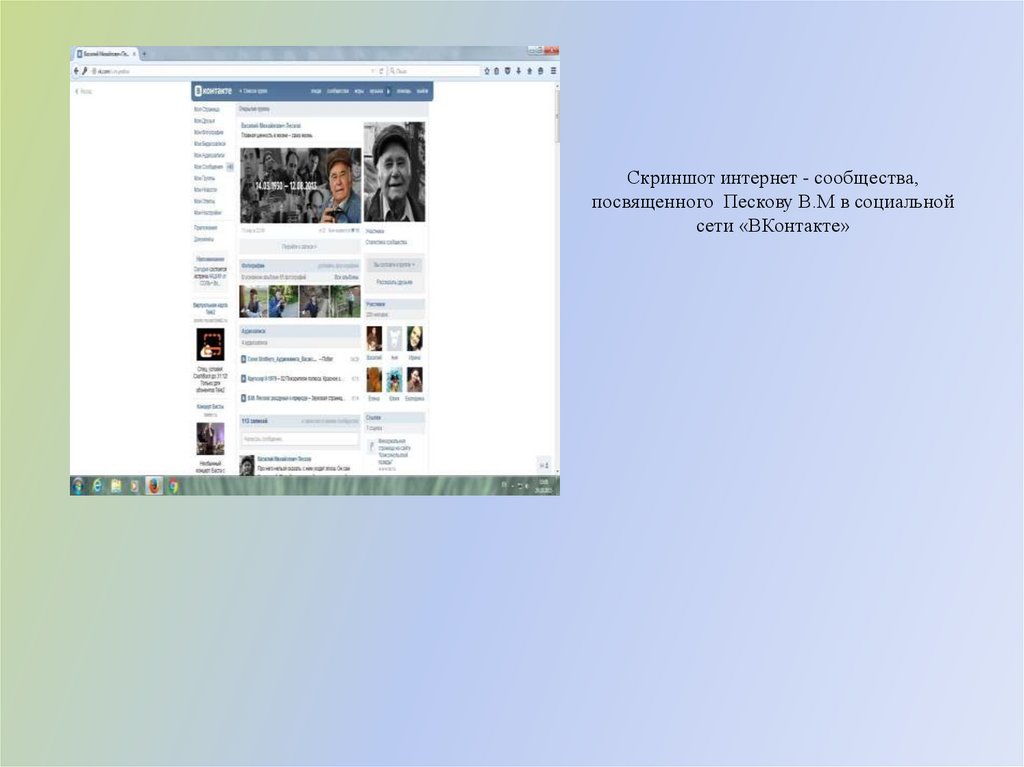Click the wall post message input field
The image size is (1024, 767).
[299, 439]
